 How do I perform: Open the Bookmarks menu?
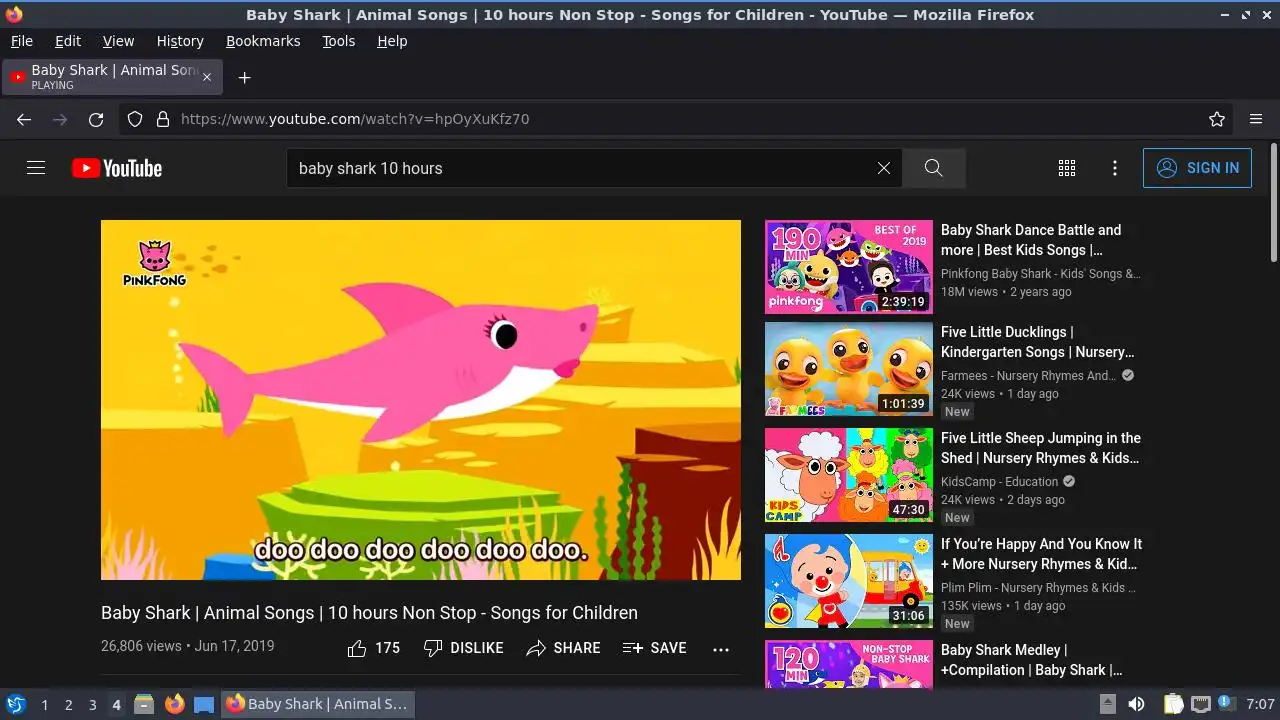coord(263,41)
